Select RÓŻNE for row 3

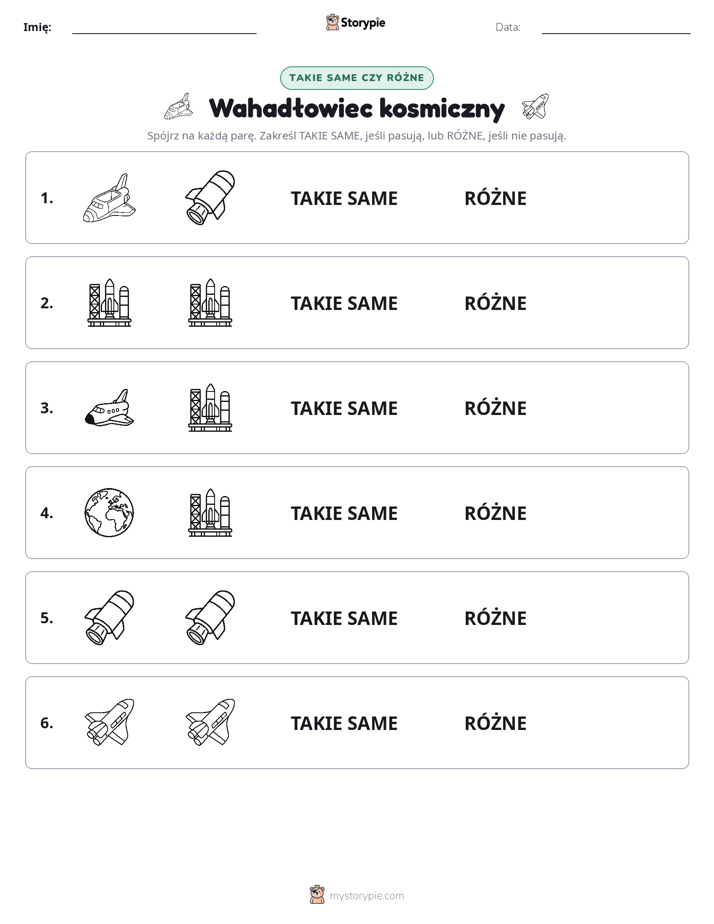[495, 407]
